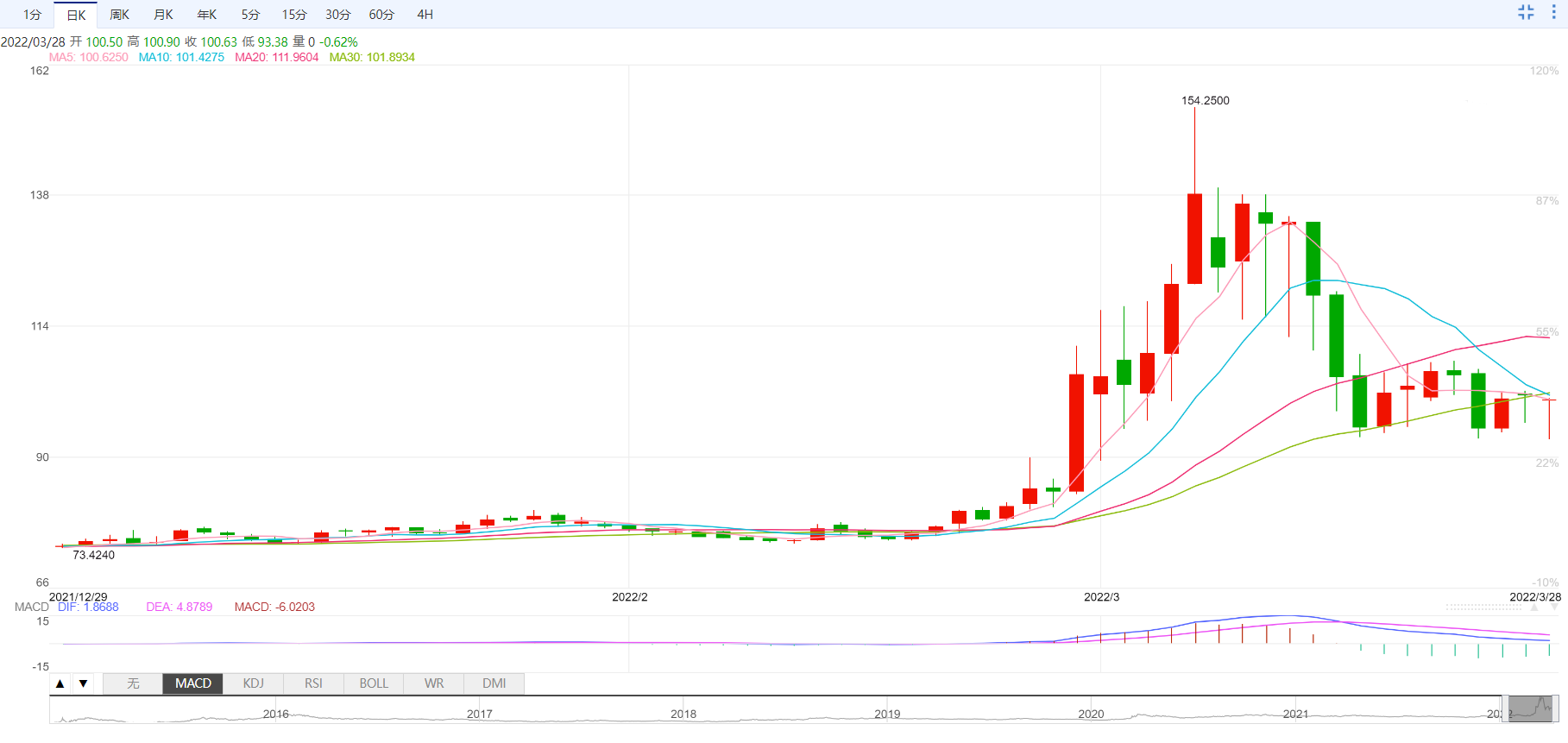Viewport: 1568px width, 743px height.
Task: Click the DEA: 4.8789 indicator value
Action: click(x=179, y=607)
